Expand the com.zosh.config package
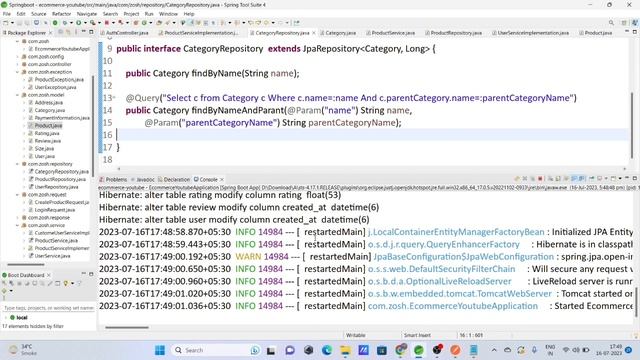Image resolution: width=640 pixels, height=360 pixels. coord(18,56)
